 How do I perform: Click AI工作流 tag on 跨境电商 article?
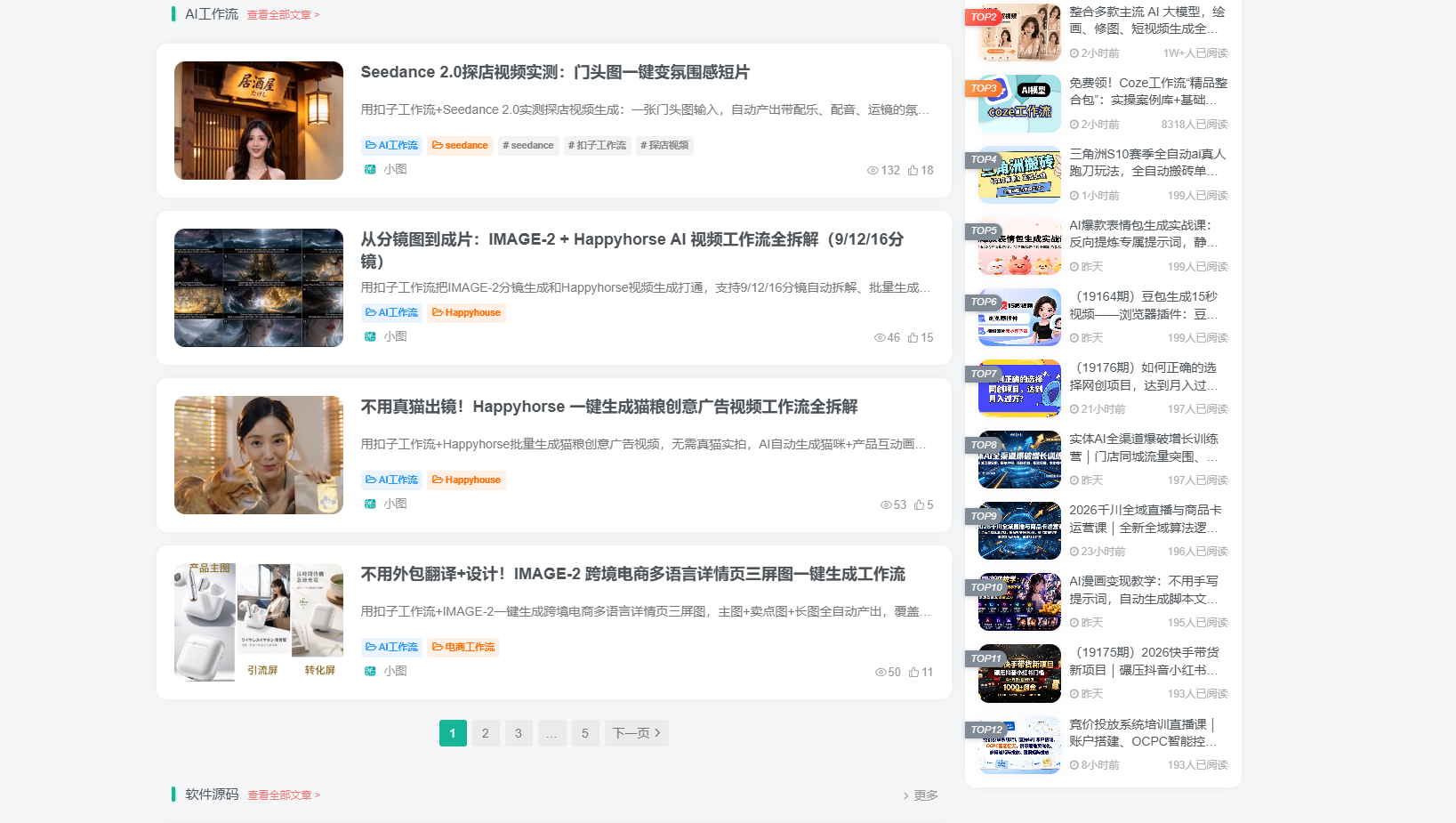(x=391, y=647)
